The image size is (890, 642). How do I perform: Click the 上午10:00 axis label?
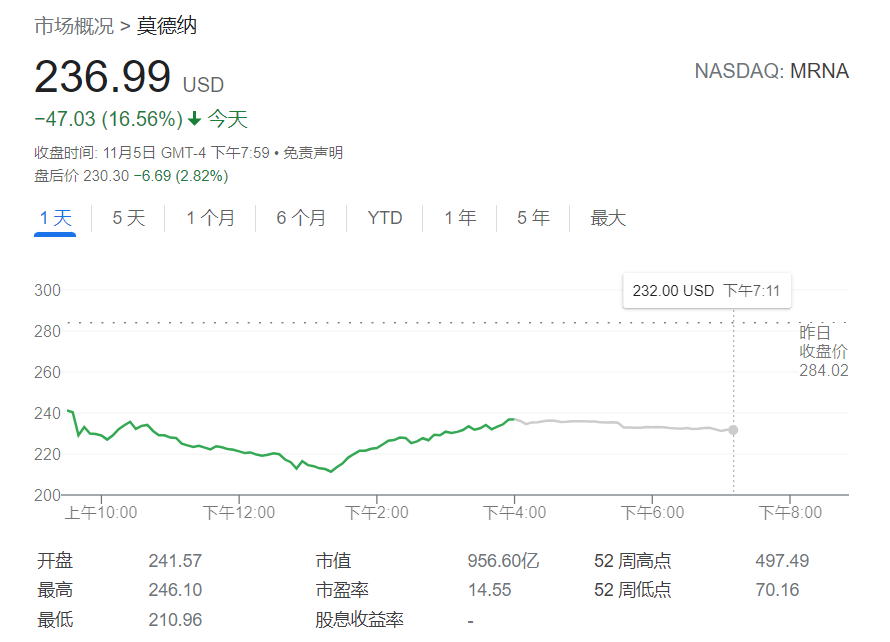[x=101, y=513]
